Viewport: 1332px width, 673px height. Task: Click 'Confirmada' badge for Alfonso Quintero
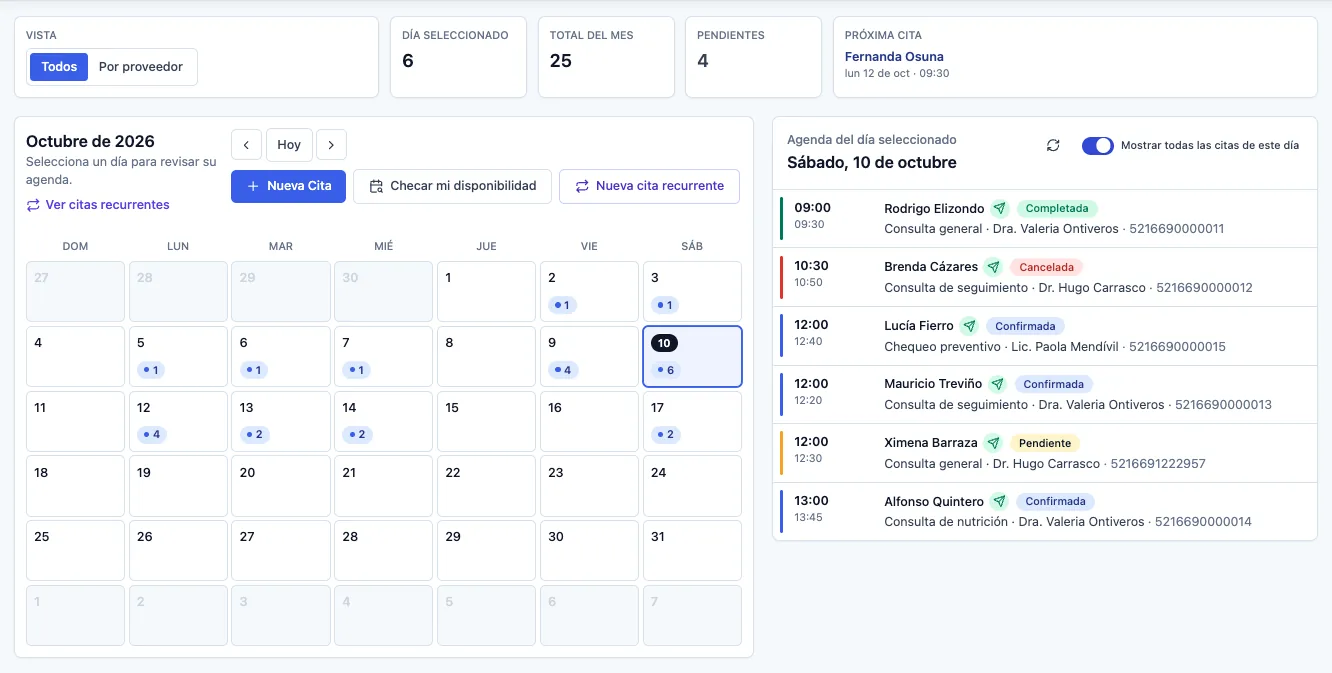pos(1055,501)
